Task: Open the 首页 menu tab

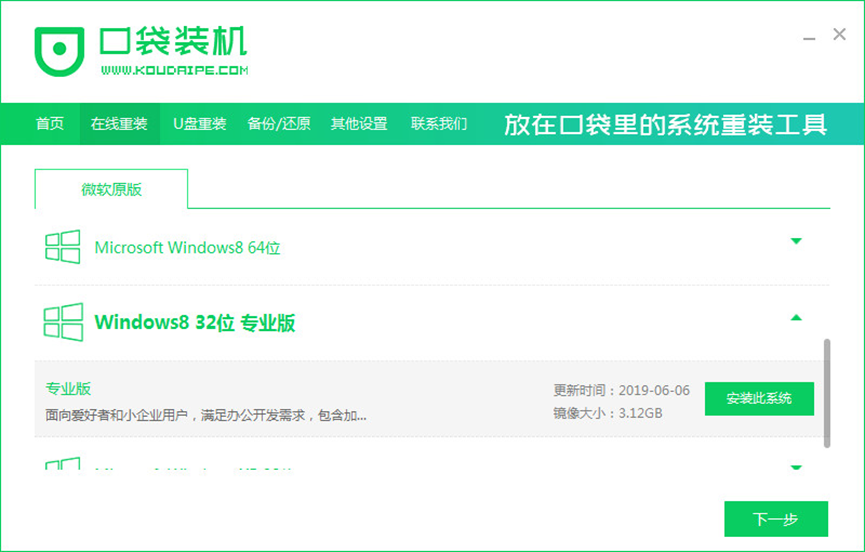Action: click(x=50, y=124)
